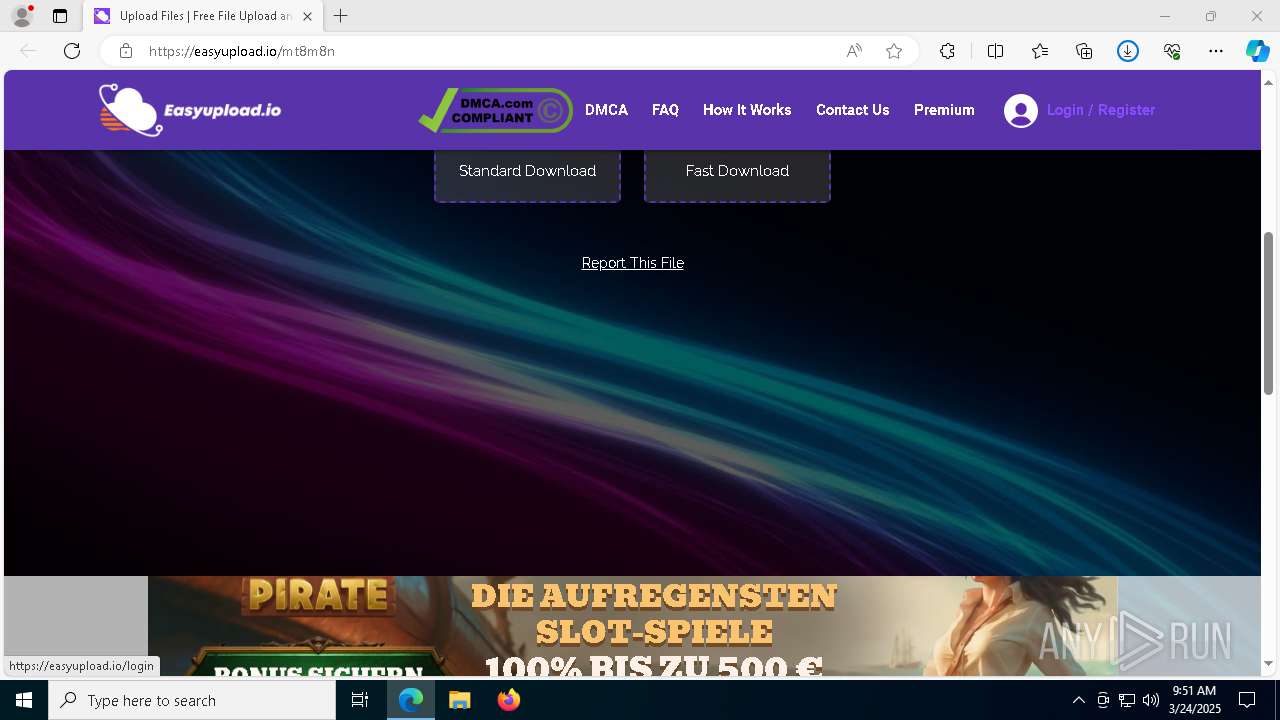Follow Report This File link
Screen dimensions: 1280x720
pyautogui.click(x=633, y=263)
